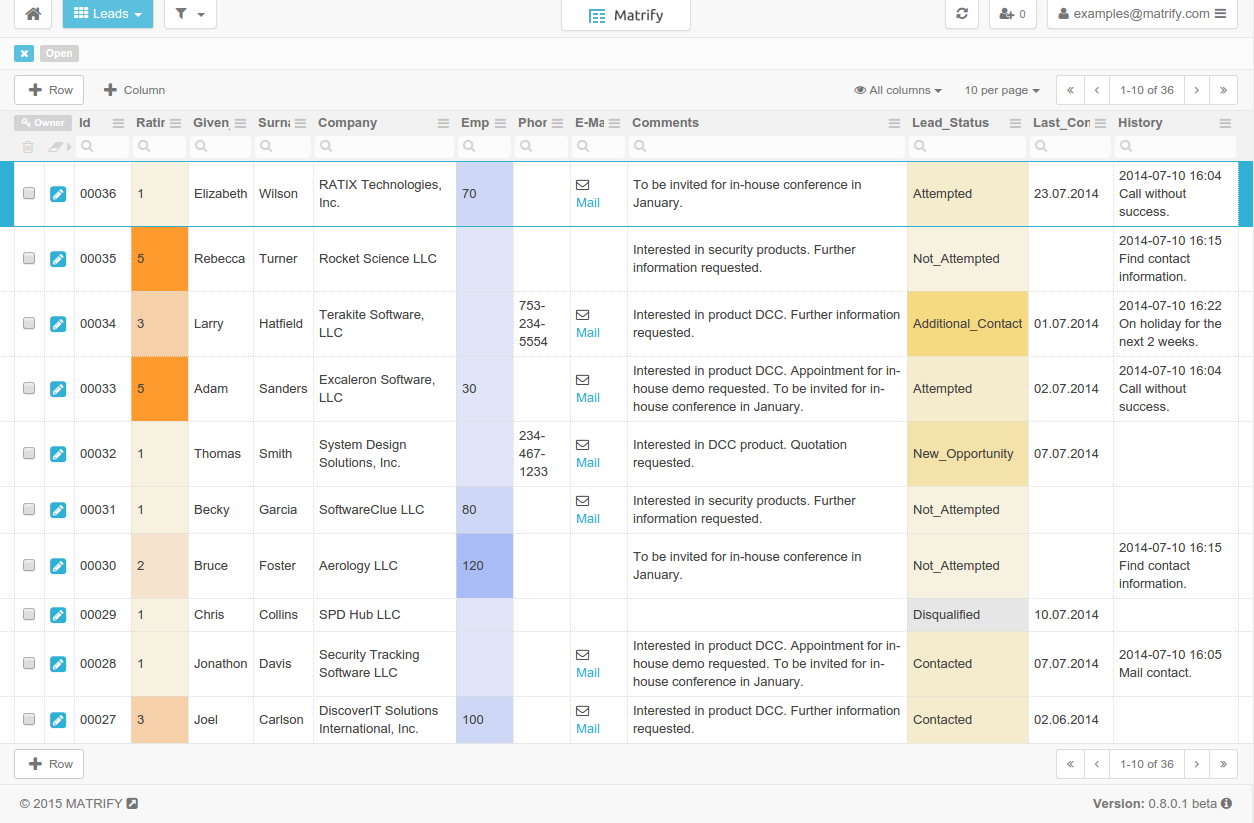Click the Additional_Contact status cell
The height and width of the screenshot is (823, 1254).
(968, 324)
